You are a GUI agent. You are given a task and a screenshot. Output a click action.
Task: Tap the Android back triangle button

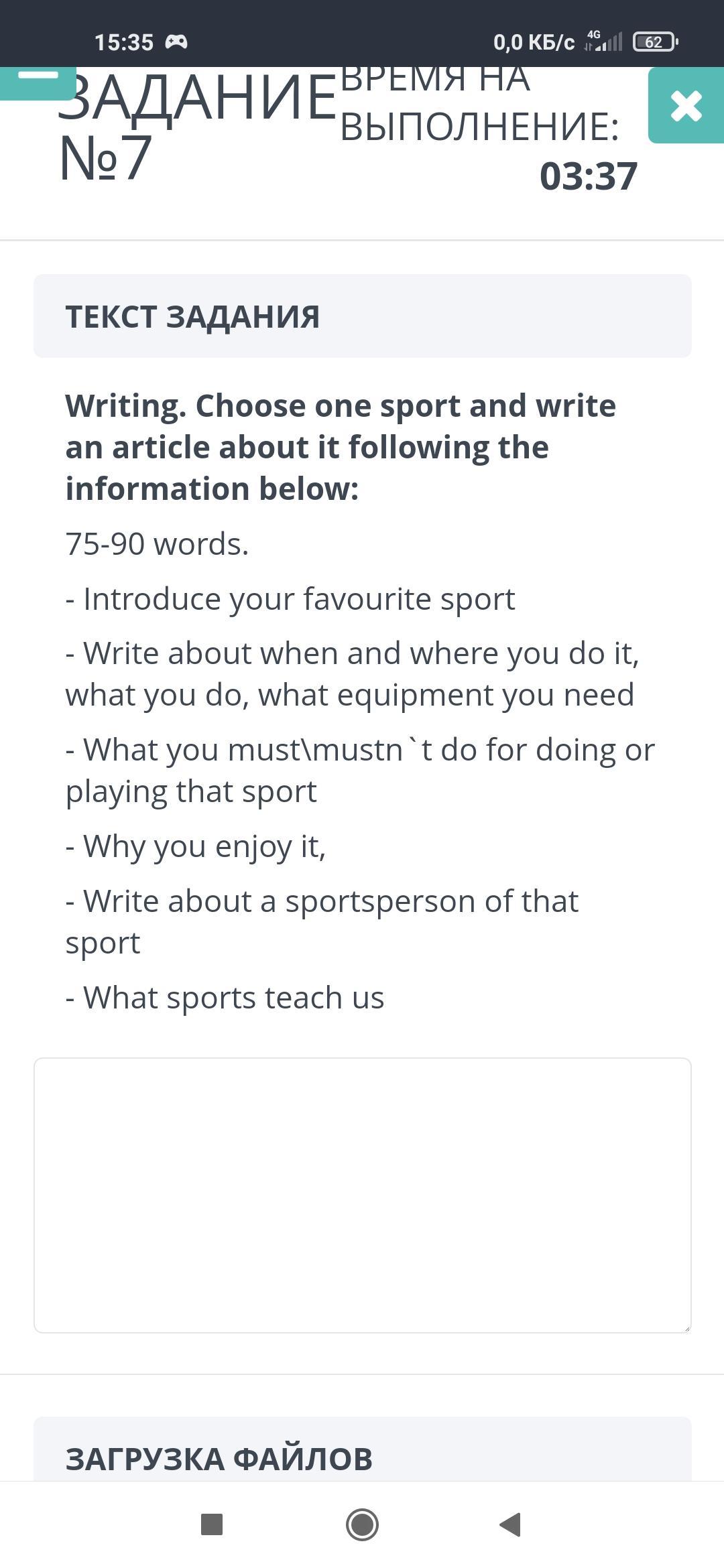(x=511, y=1524)
